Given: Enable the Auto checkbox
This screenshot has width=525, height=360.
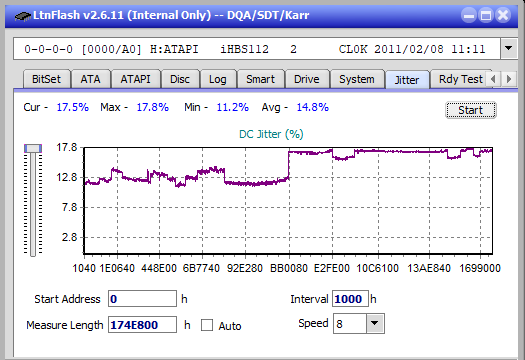Looking at the screenshot, I should click(207, 325).
